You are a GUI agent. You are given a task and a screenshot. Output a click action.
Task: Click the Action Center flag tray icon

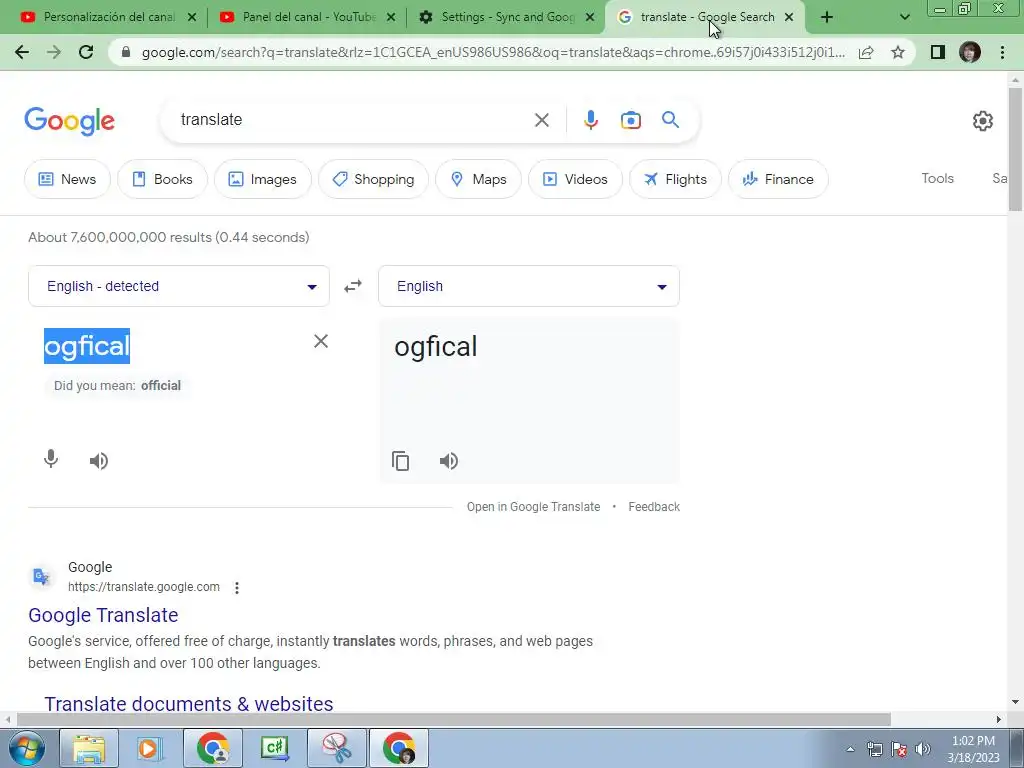[899, 749]
